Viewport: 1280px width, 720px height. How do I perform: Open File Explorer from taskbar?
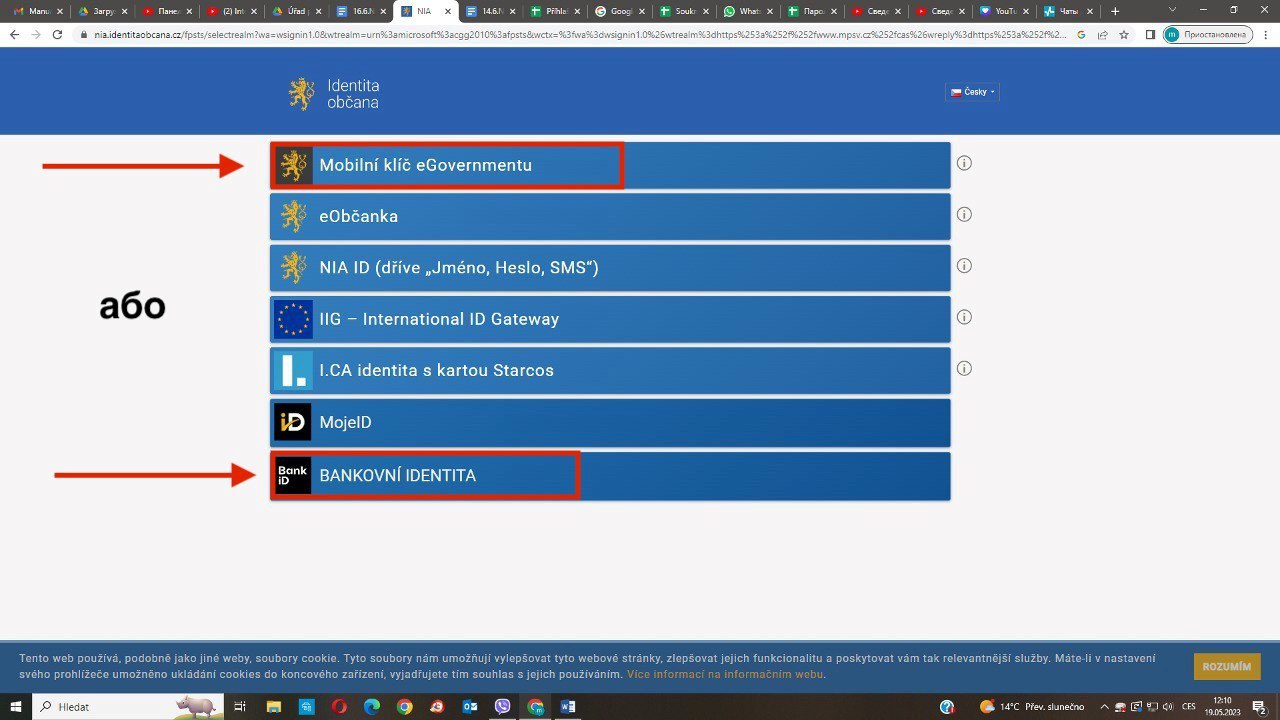[274, 707]
